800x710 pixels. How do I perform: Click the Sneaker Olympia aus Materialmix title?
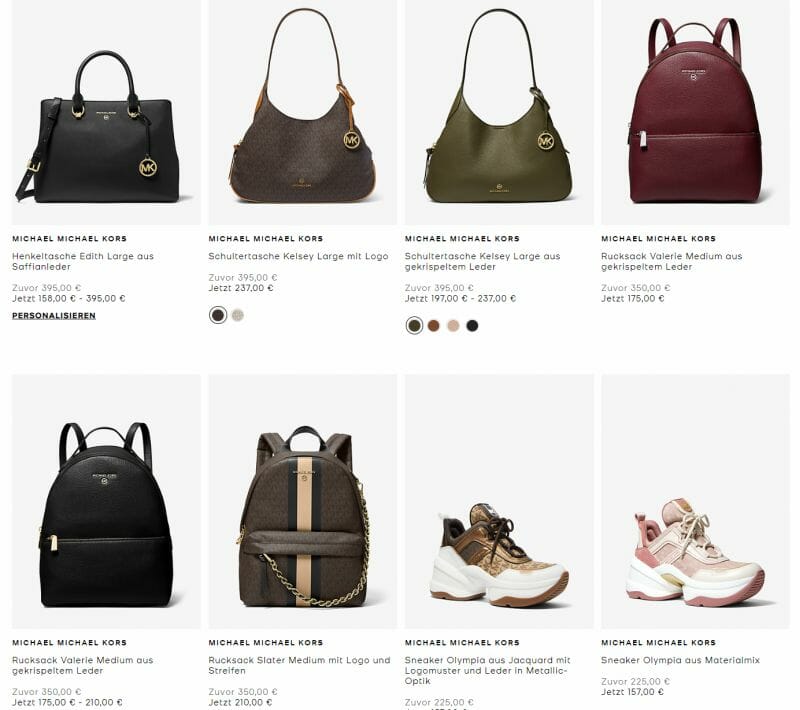[x=681, y=660]
